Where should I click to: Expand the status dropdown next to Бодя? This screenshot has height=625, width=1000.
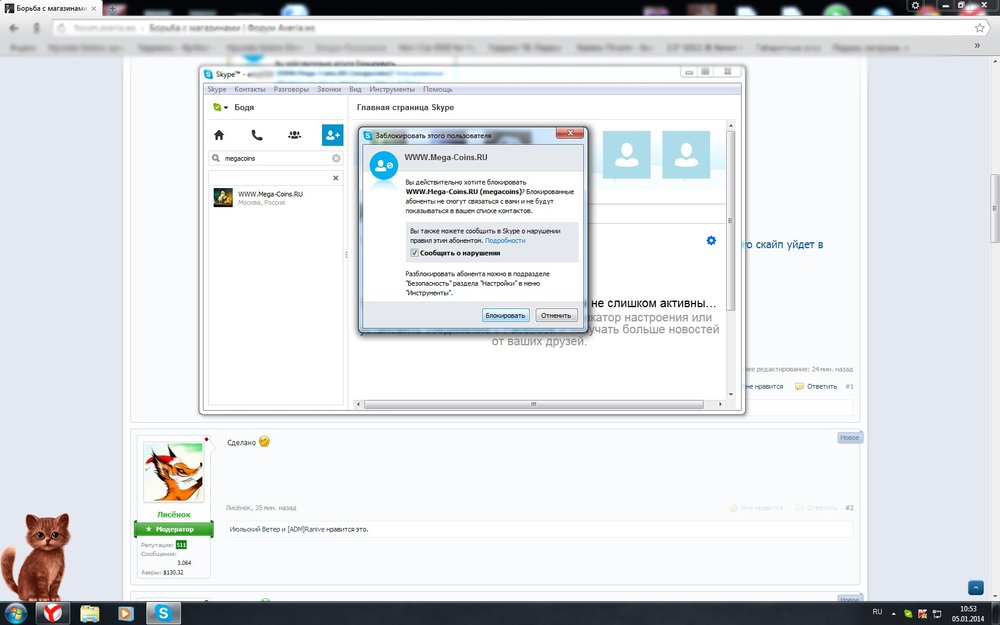click(x=226, y=107)
